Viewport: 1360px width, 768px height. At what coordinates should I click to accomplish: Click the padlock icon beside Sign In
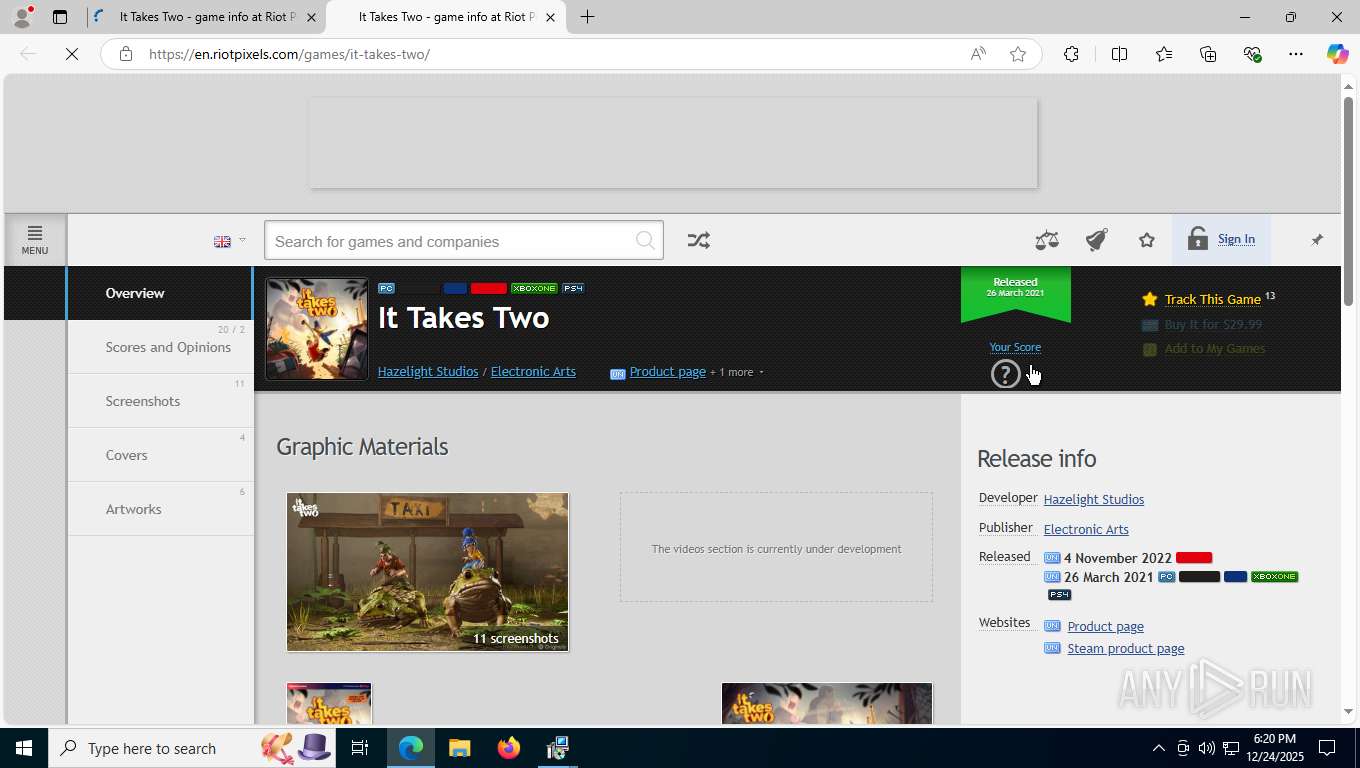[x=1197, y=238]
